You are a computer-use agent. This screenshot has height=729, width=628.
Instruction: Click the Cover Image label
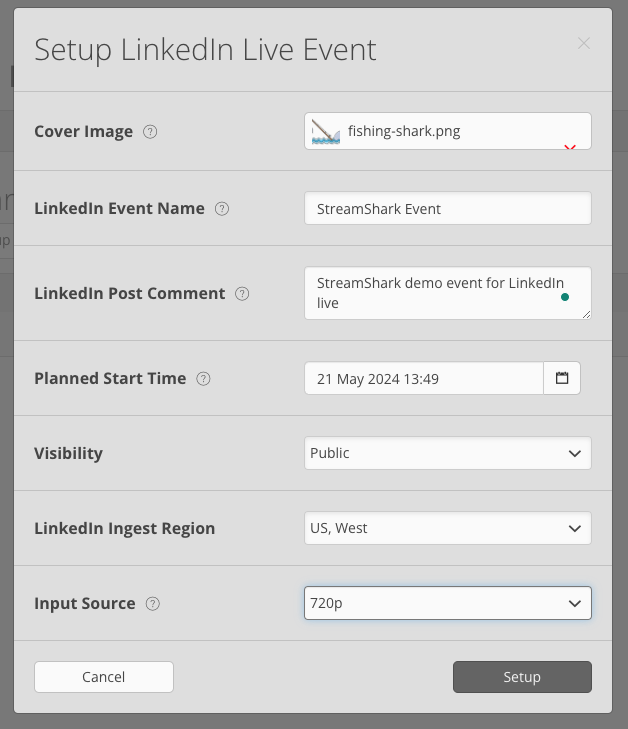tap(84, 132)
